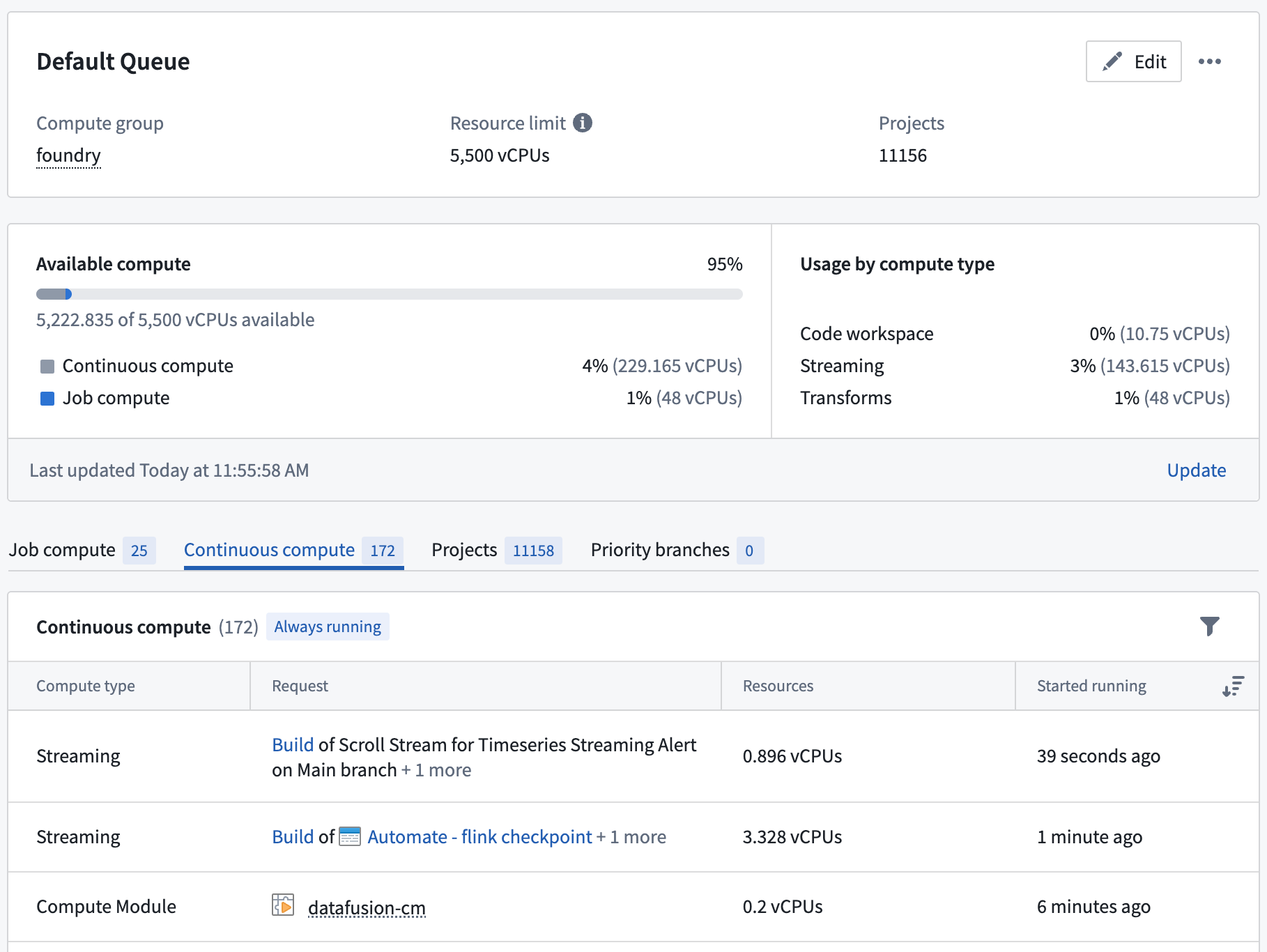The height and width of the screenshot is (952, 1267).
Task: Click the filter funnel icon
Action: [x=1209, y=627]
